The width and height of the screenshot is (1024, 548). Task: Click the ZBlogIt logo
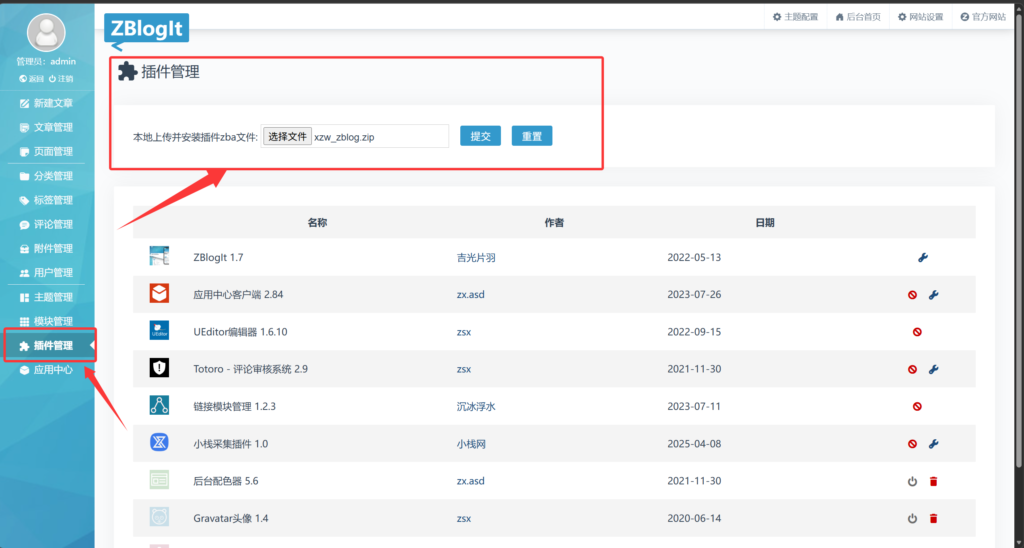[146, 29]
